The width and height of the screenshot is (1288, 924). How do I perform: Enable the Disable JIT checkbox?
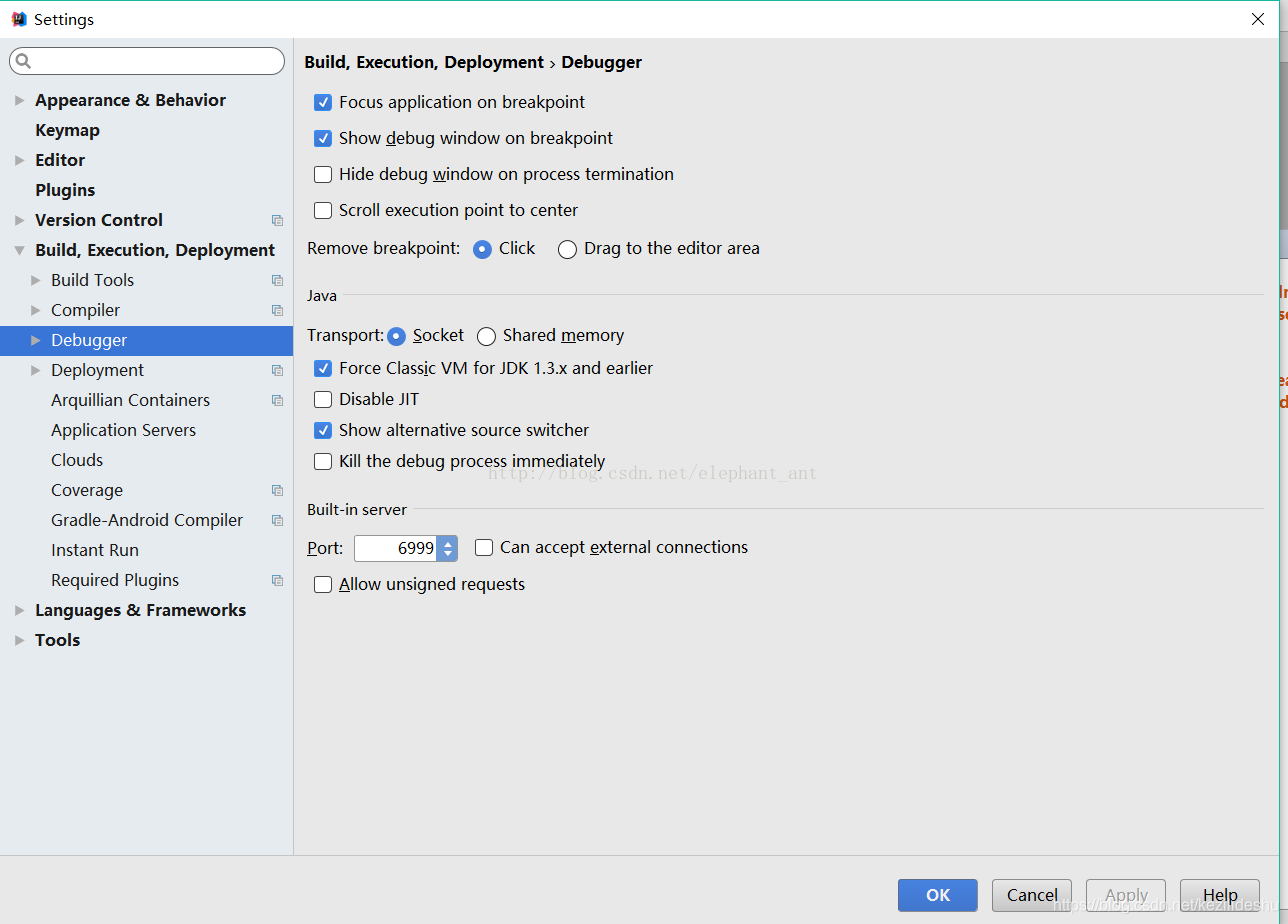(323, 399)
